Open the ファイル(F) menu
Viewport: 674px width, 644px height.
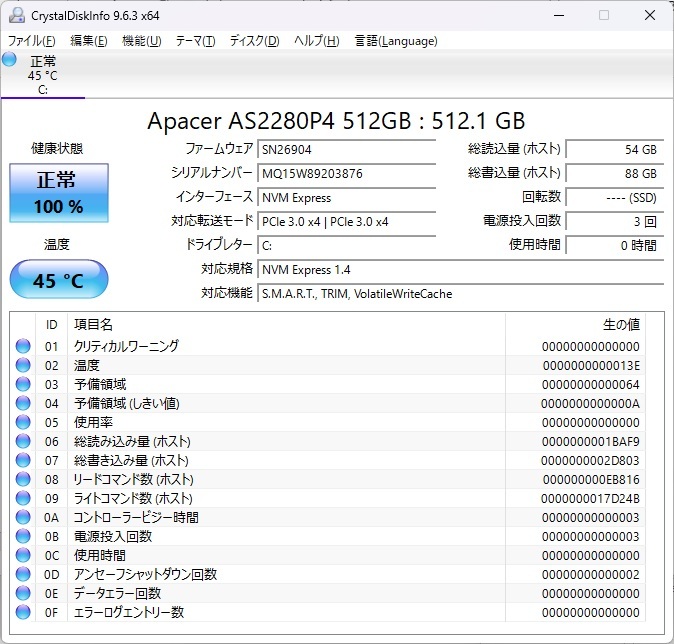[x=32, y=41]
